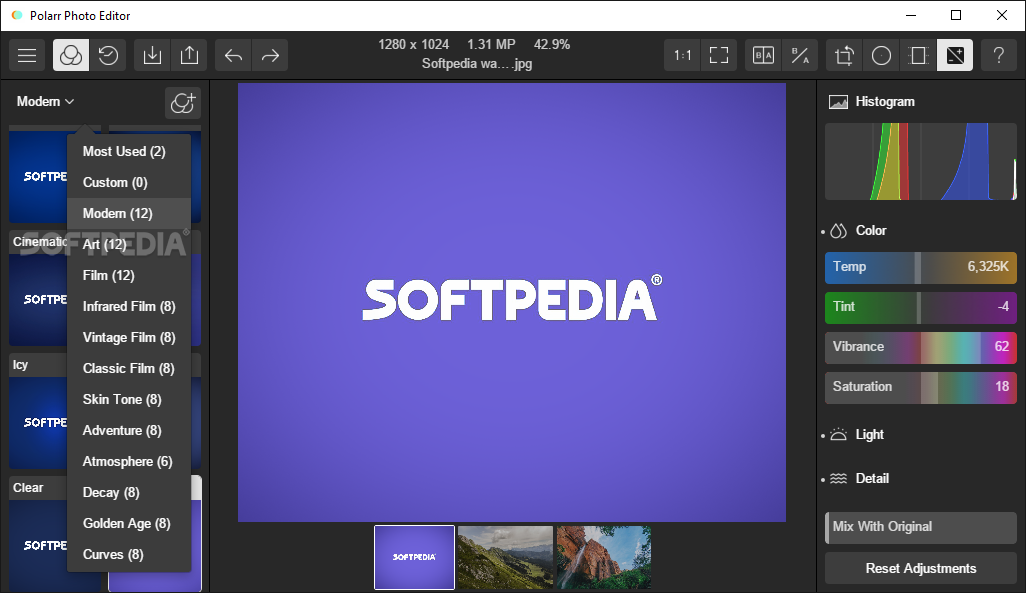Screen dimensions: 1026x593
Task: Choose Curves (8) category
Action: tap(129, 554)
